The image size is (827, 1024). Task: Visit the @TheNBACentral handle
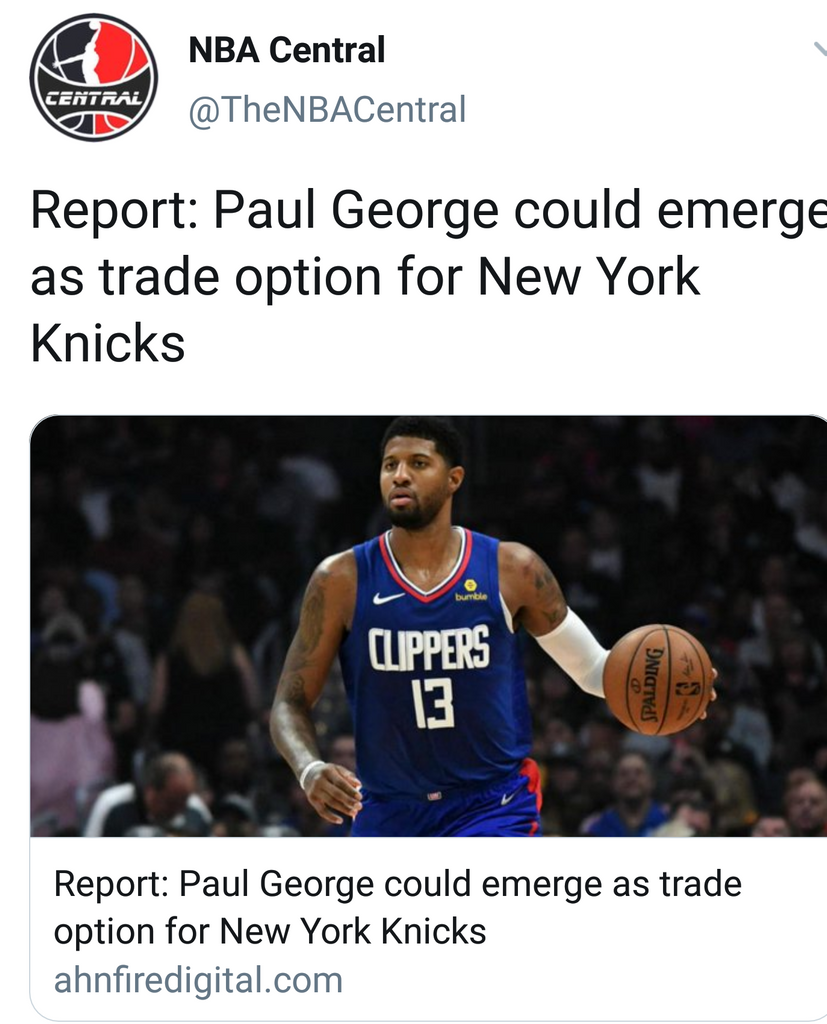pyautogui.click(x=327, y=109)
